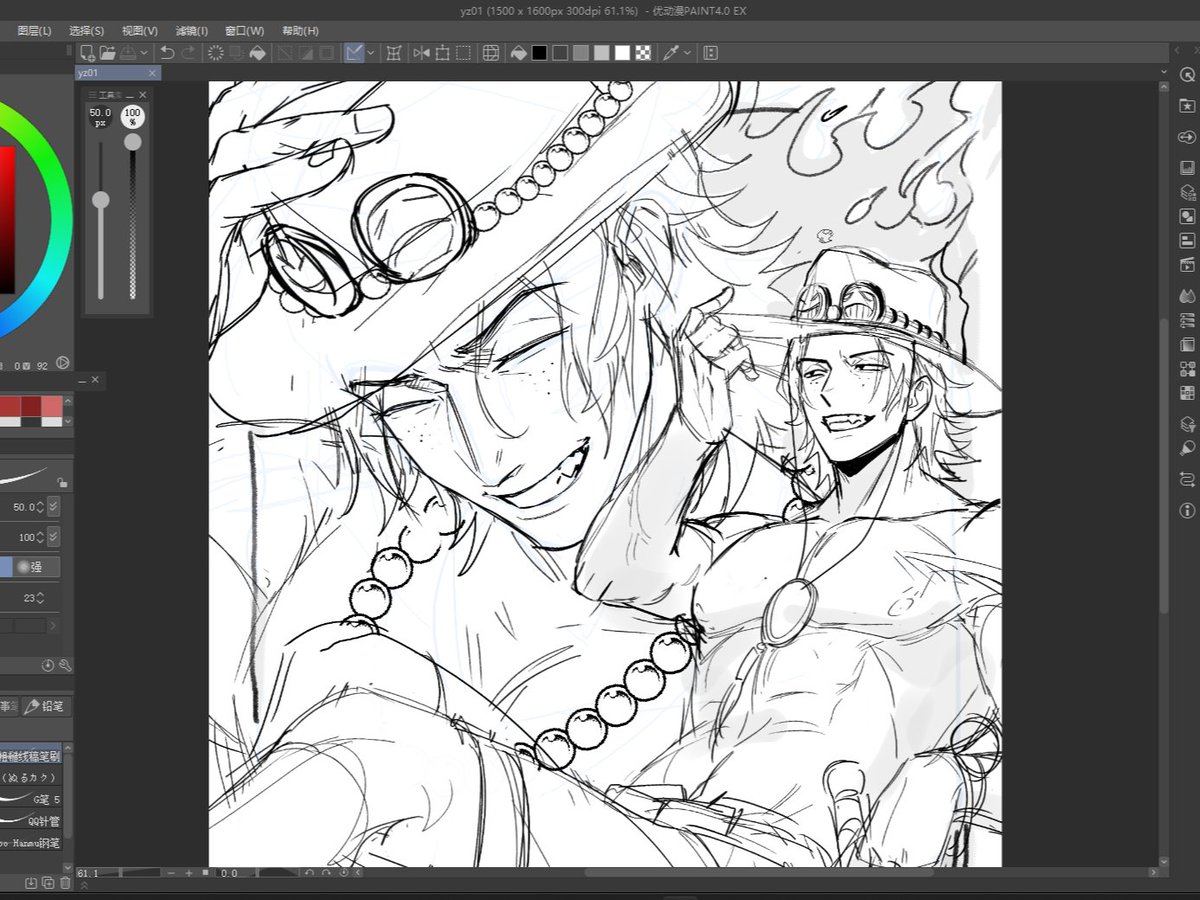Expand the double chevron below the zoom value
The height and width of the screenshot is (900, 1200).
click(84, 886)
